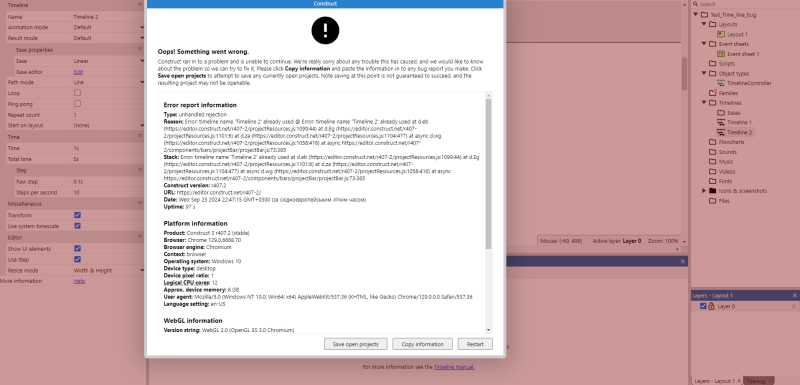The height and width of the screenshot is (385, 800).
Task: Uncheck Use system timescale checkbox
Action: [78, 226]
